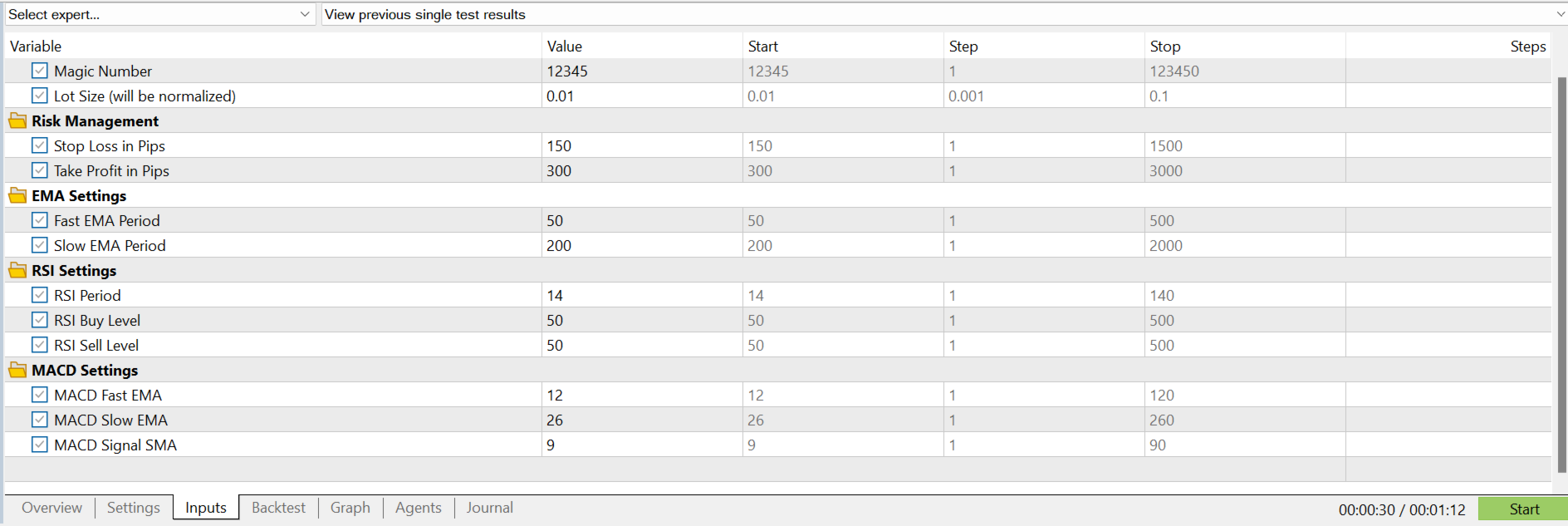
Task: Open the Journal tab
Action: [489, 508]
